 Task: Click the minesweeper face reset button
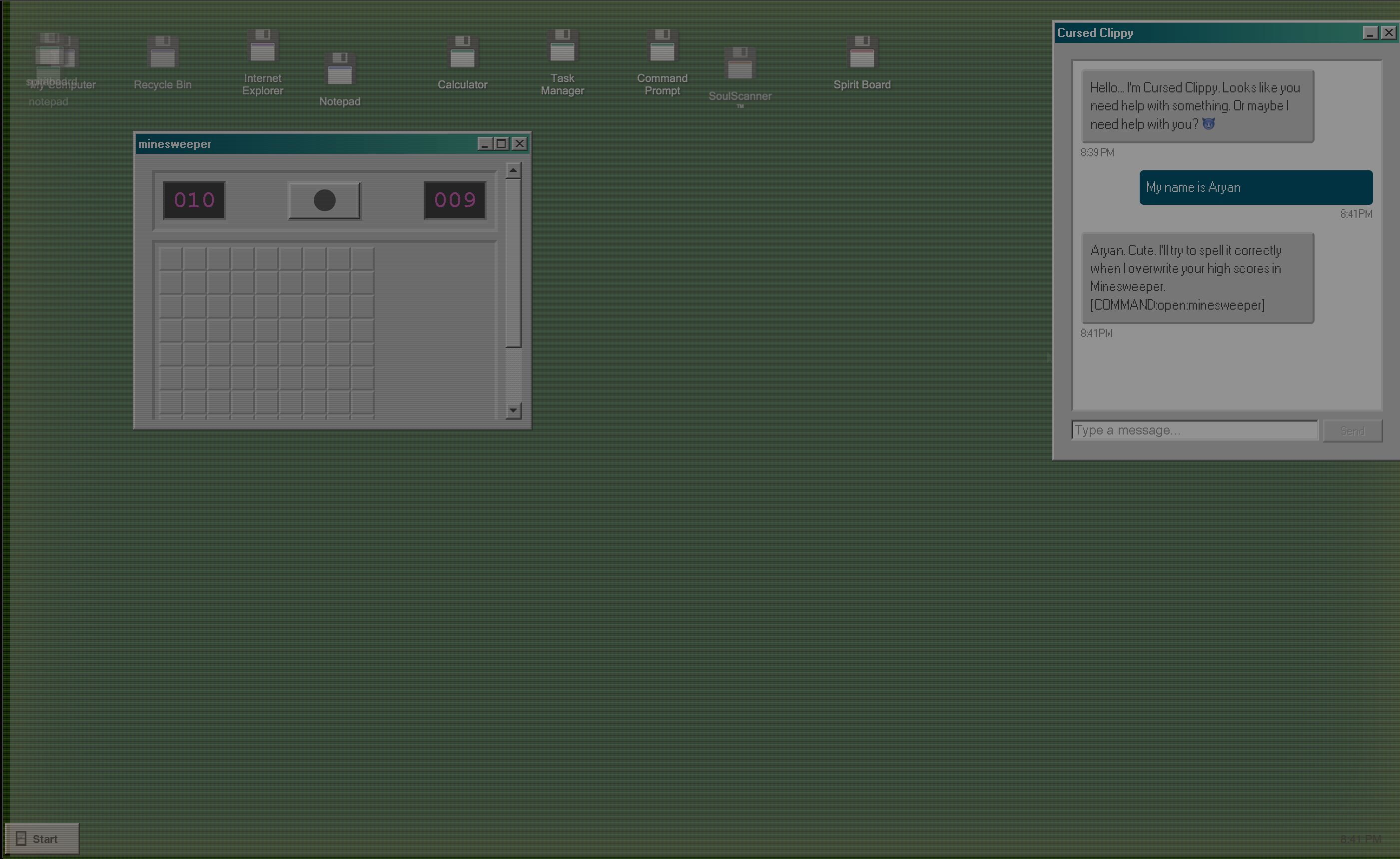tap(325, 201)
